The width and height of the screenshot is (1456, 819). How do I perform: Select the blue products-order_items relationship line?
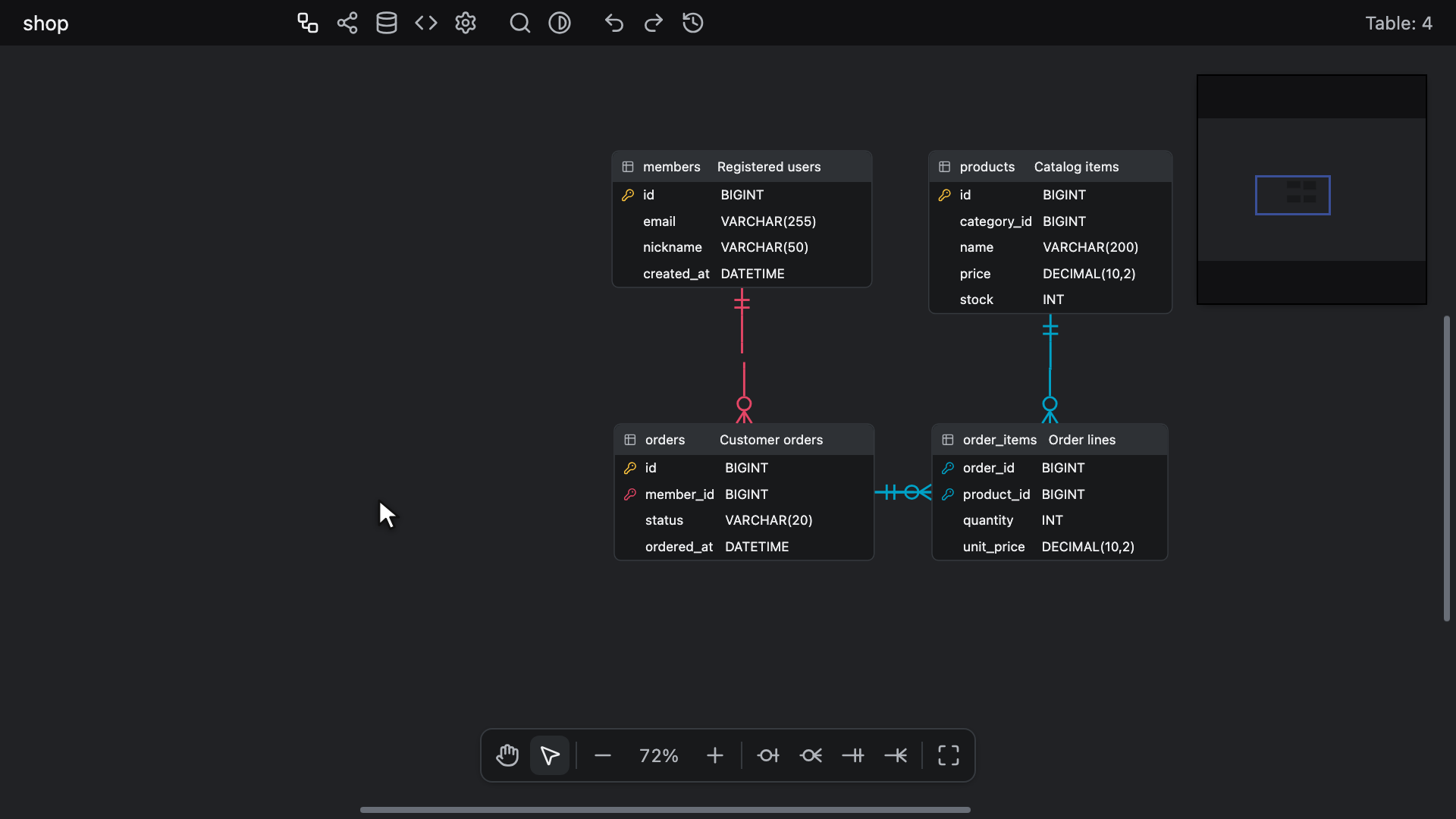click(x=1050, y=356)
